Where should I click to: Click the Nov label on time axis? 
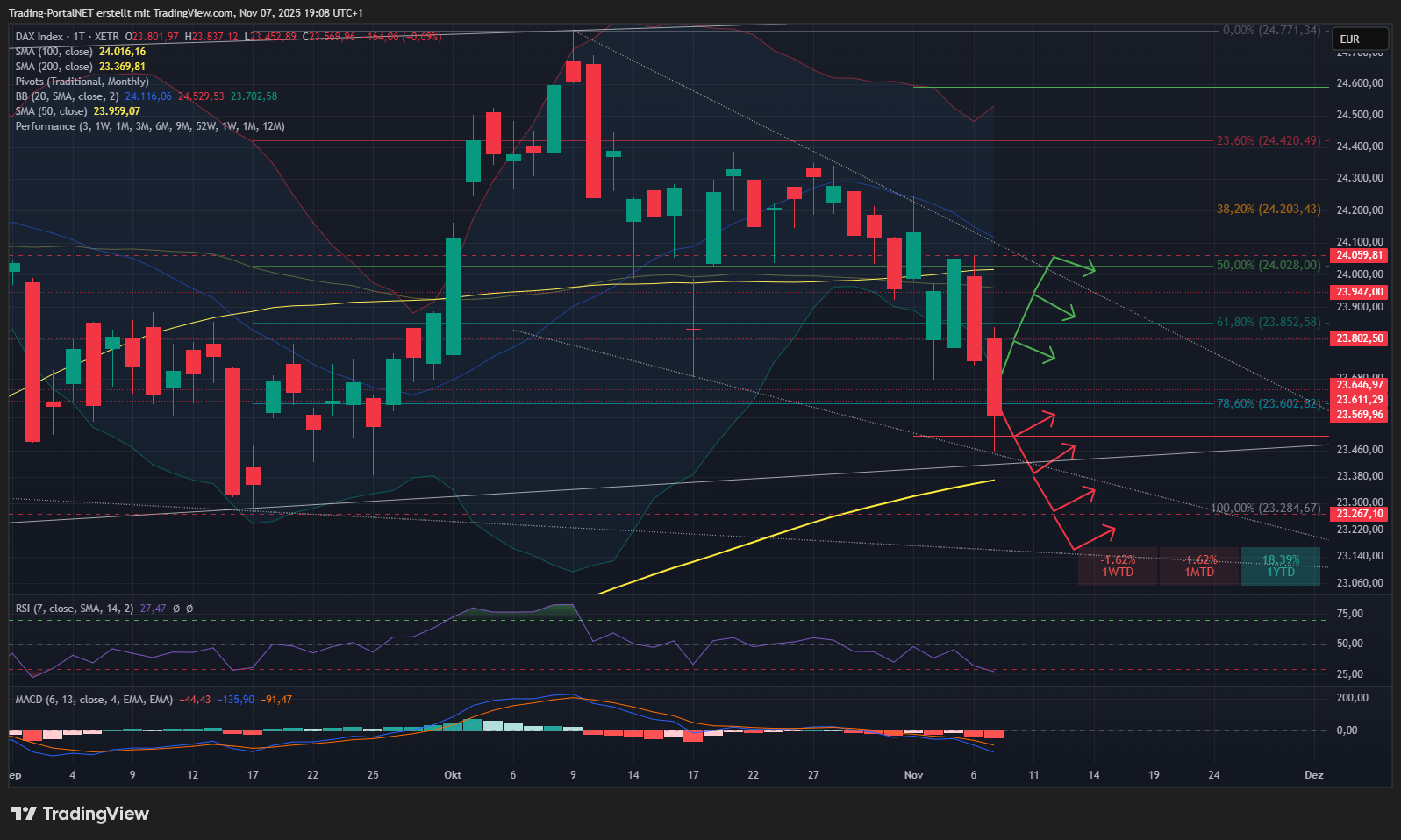pos(913,775)
